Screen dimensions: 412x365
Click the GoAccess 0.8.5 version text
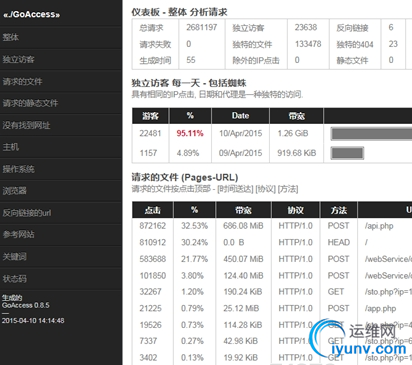click(26, 305)
